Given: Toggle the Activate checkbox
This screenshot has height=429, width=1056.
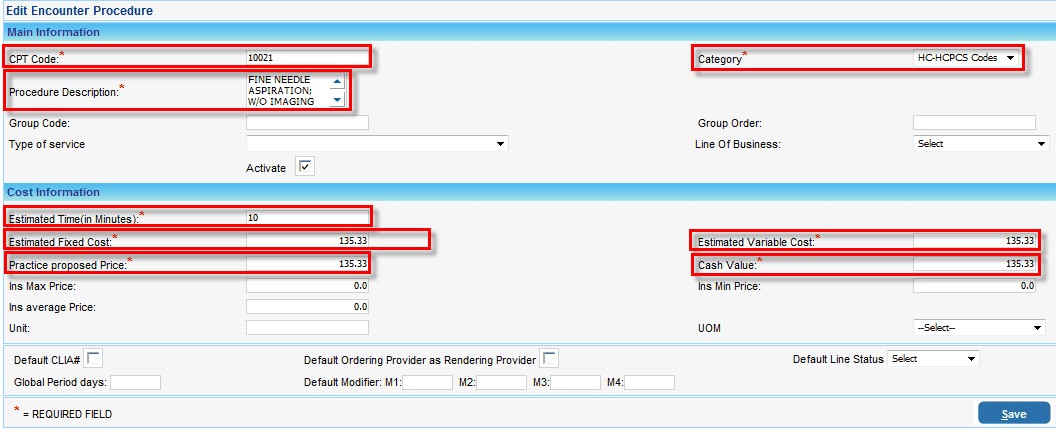Looking at the screenshot, I should (x=306, y=168).
